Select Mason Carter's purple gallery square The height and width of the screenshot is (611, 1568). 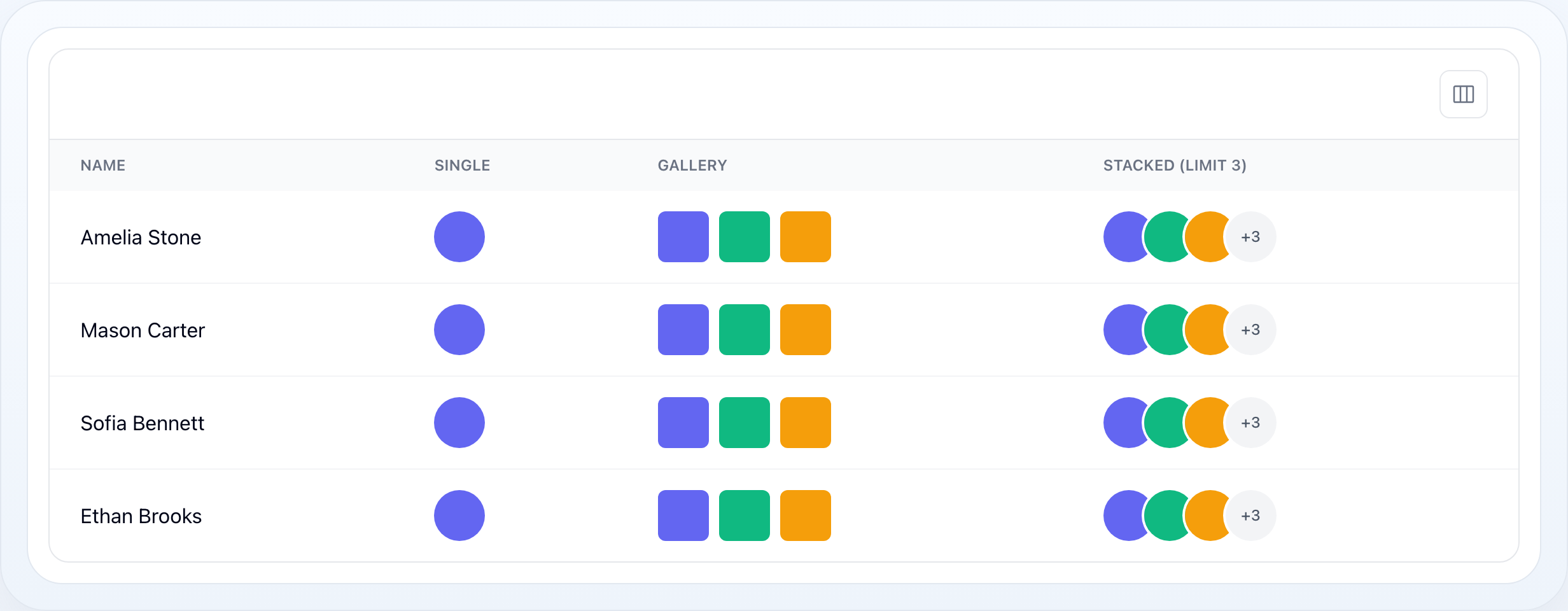click(x=683, y=330)
